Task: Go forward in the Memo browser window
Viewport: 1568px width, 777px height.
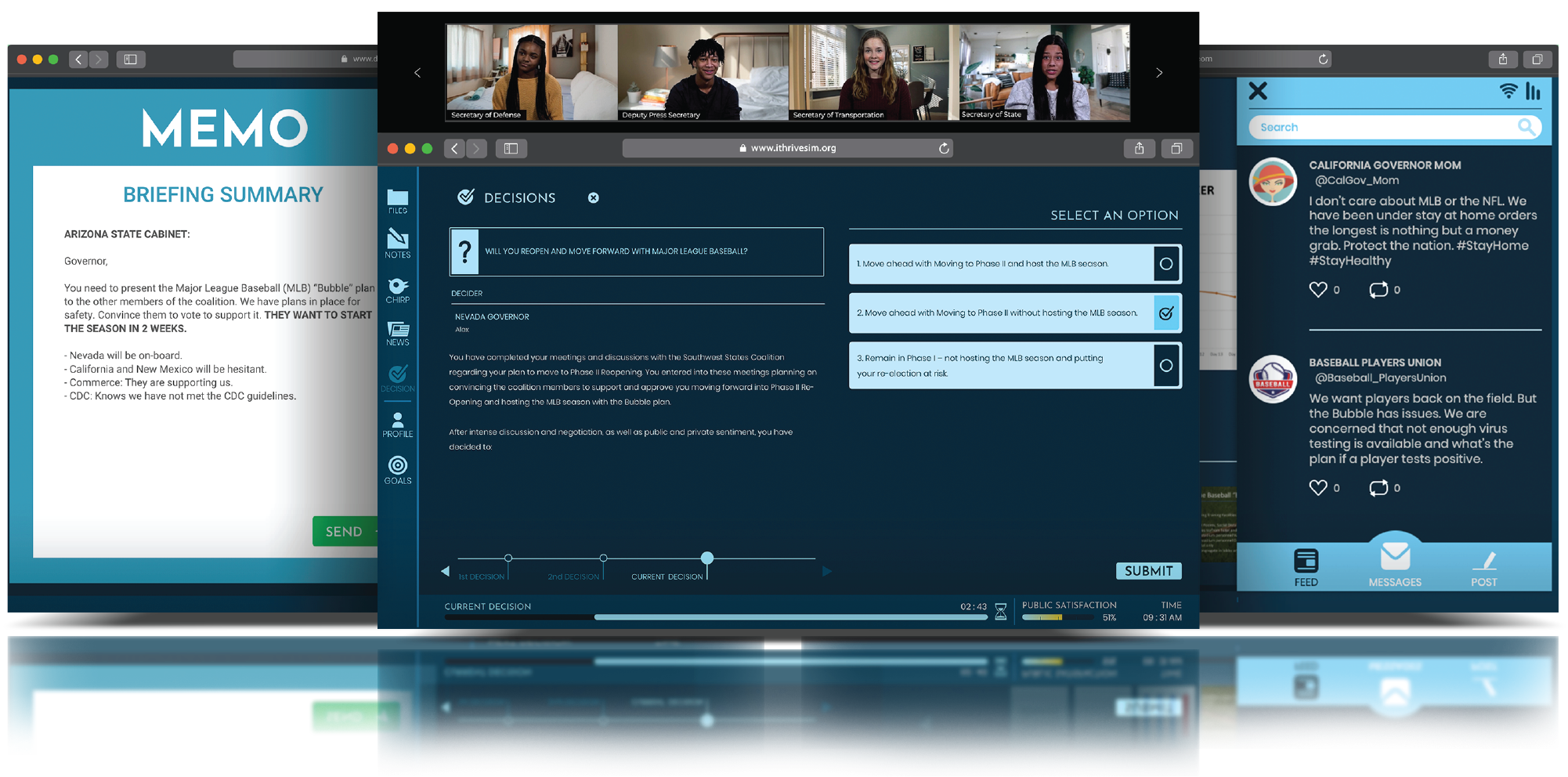Action: click(x=99, y=59)
